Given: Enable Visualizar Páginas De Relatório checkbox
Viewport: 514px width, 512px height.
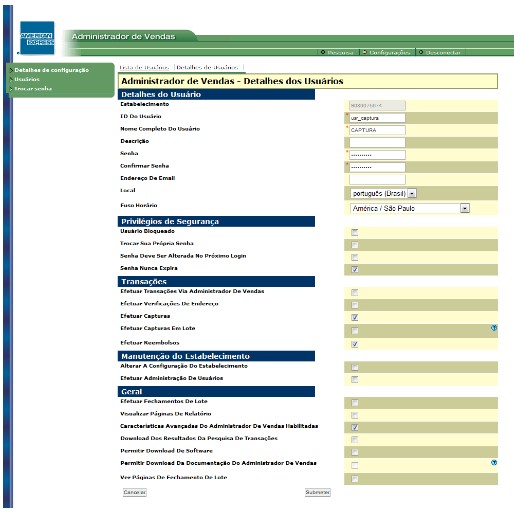Looking at the screenshot, I should pyautogui.click(x=355, y=415).
